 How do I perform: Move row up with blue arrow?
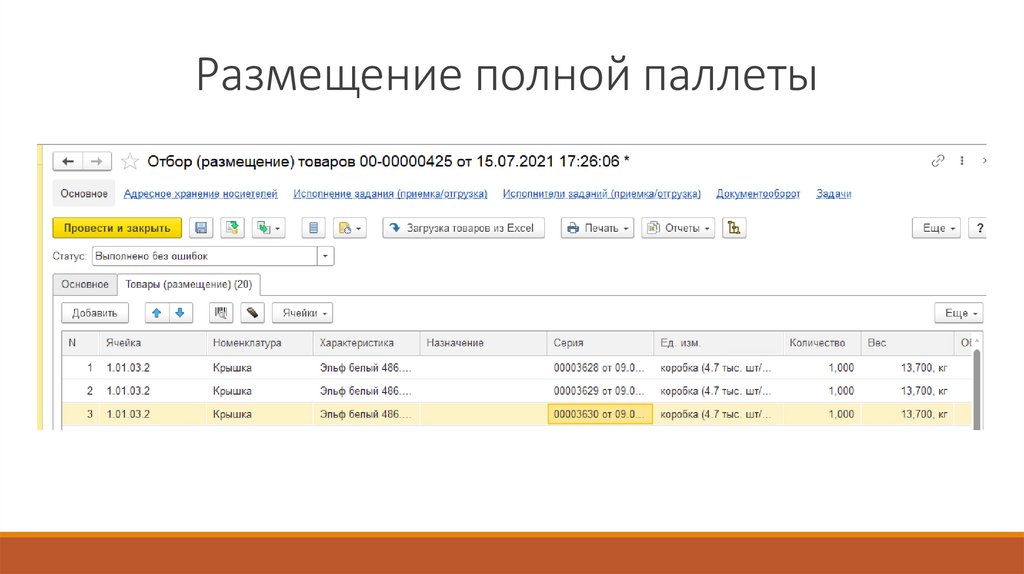[x=156, y=313]
